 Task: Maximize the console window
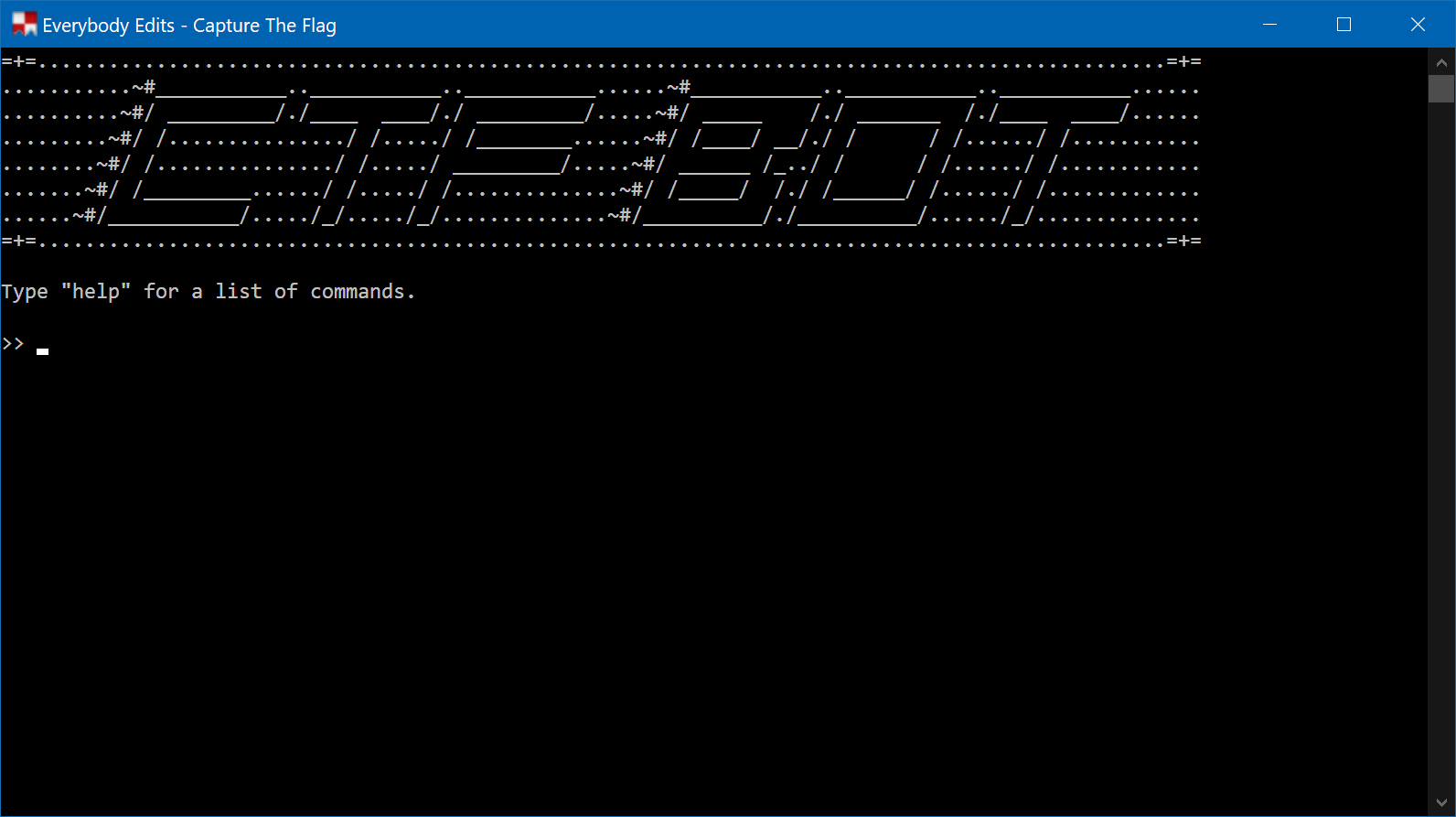pyautogui.click(x=1344, y=24)
